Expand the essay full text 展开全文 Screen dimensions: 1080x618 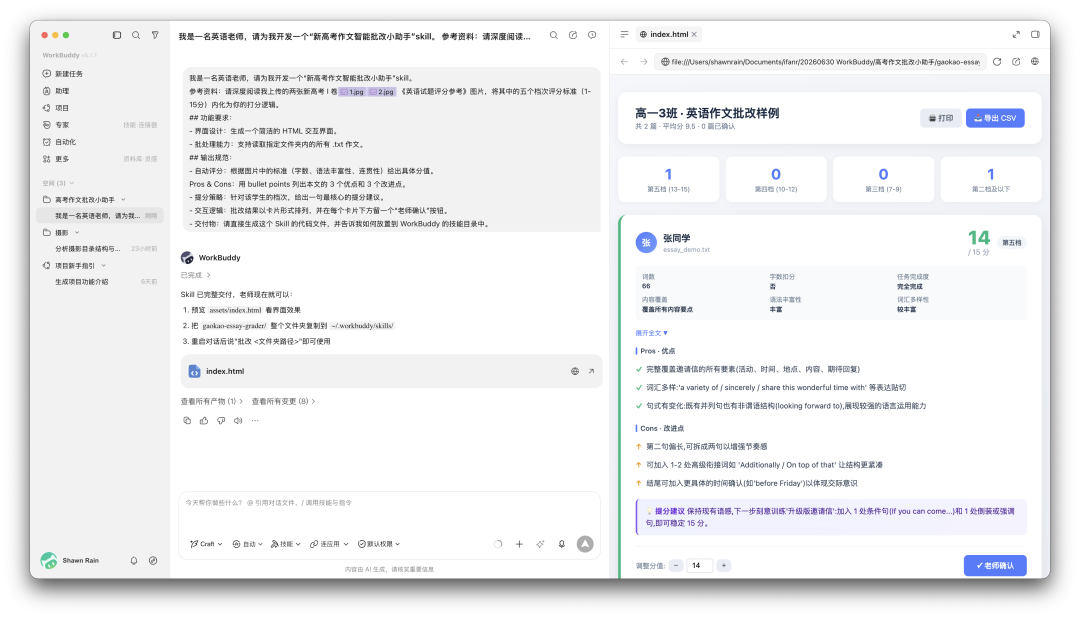pyautogui.click(x=652, y=333)
